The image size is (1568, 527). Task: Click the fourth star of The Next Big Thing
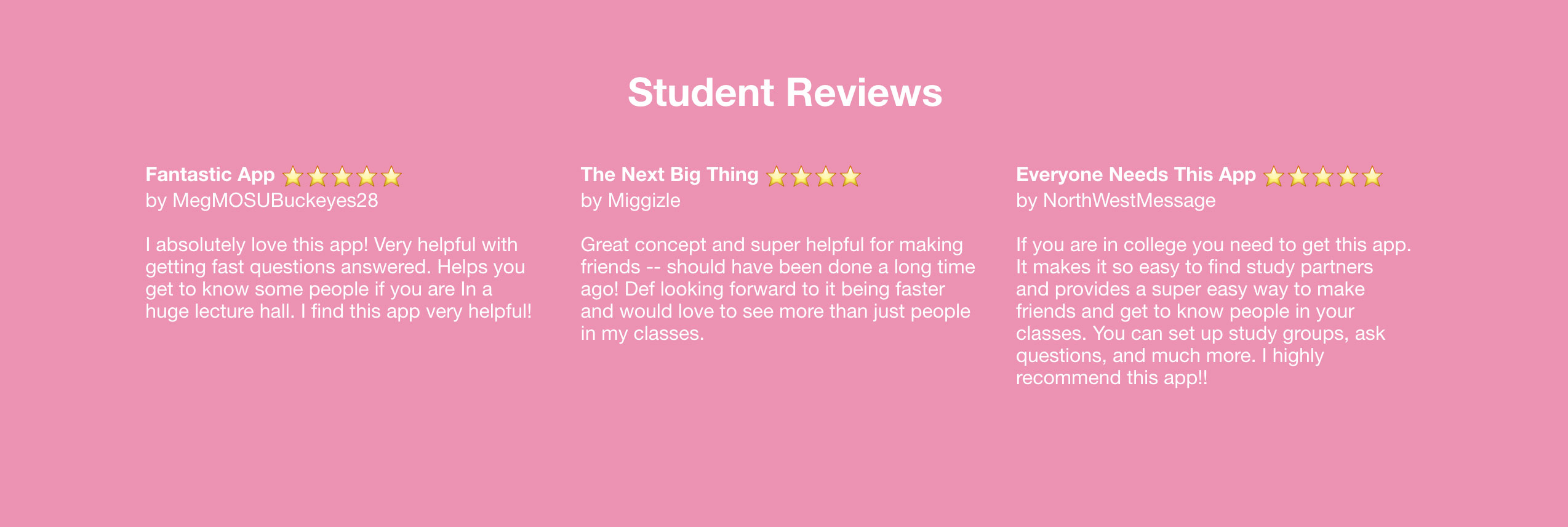point(850,177)
